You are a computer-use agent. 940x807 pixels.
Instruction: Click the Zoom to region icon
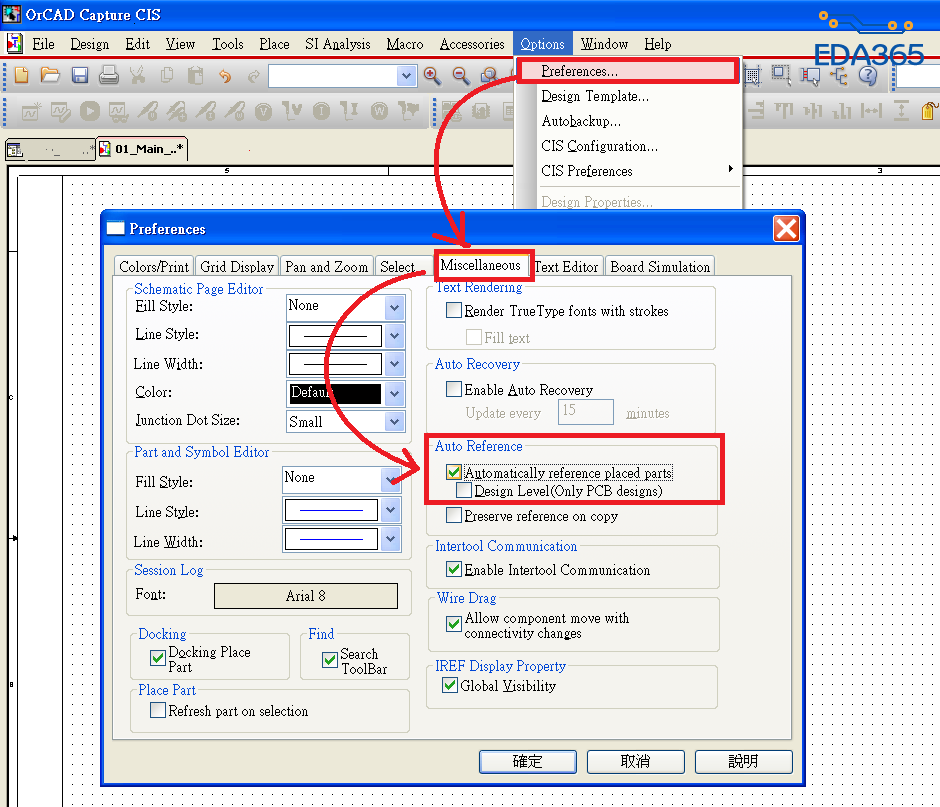coord(490,76)
